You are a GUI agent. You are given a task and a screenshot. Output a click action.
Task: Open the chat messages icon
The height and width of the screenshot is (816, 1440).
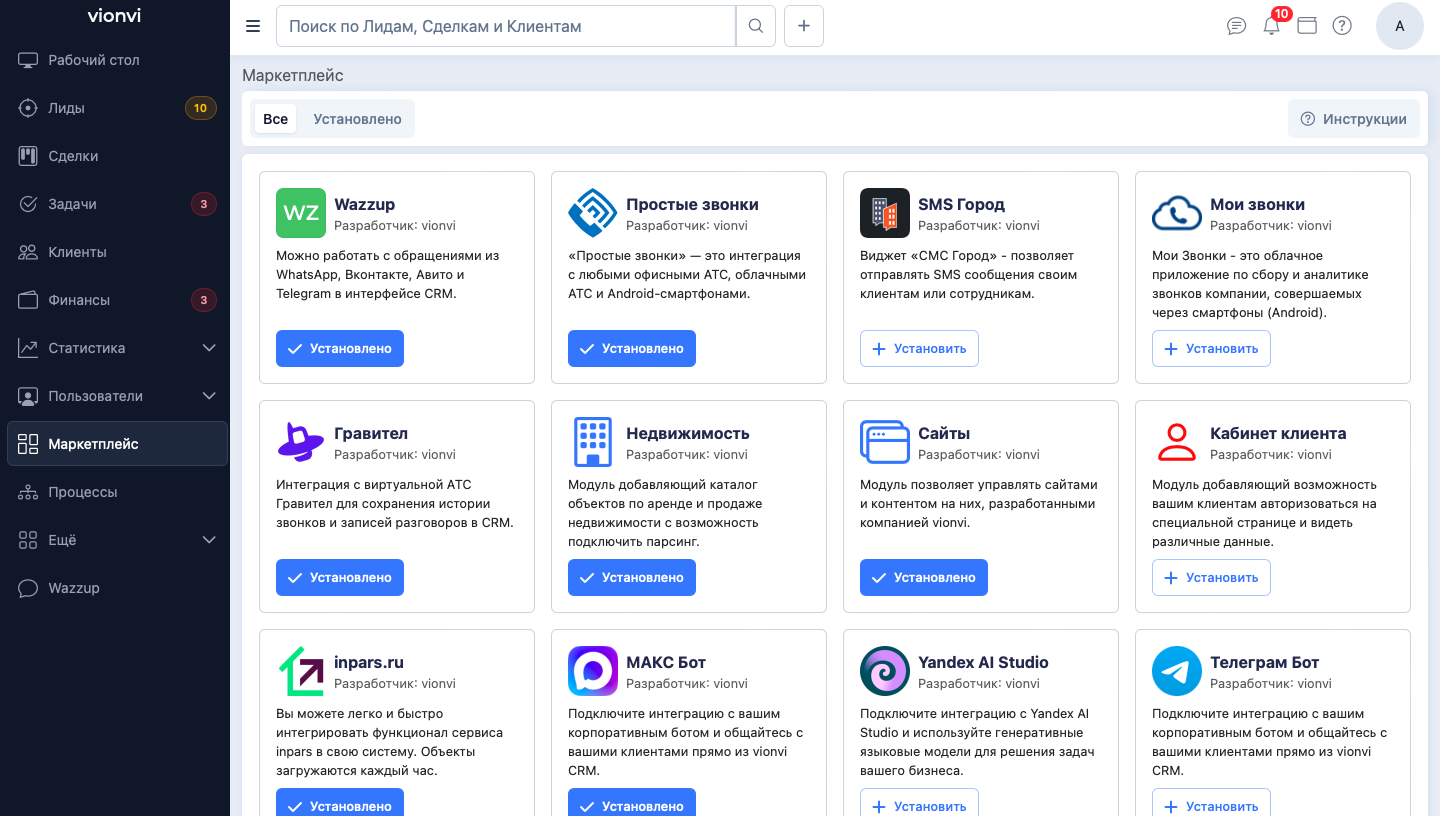coord(1236,26)
